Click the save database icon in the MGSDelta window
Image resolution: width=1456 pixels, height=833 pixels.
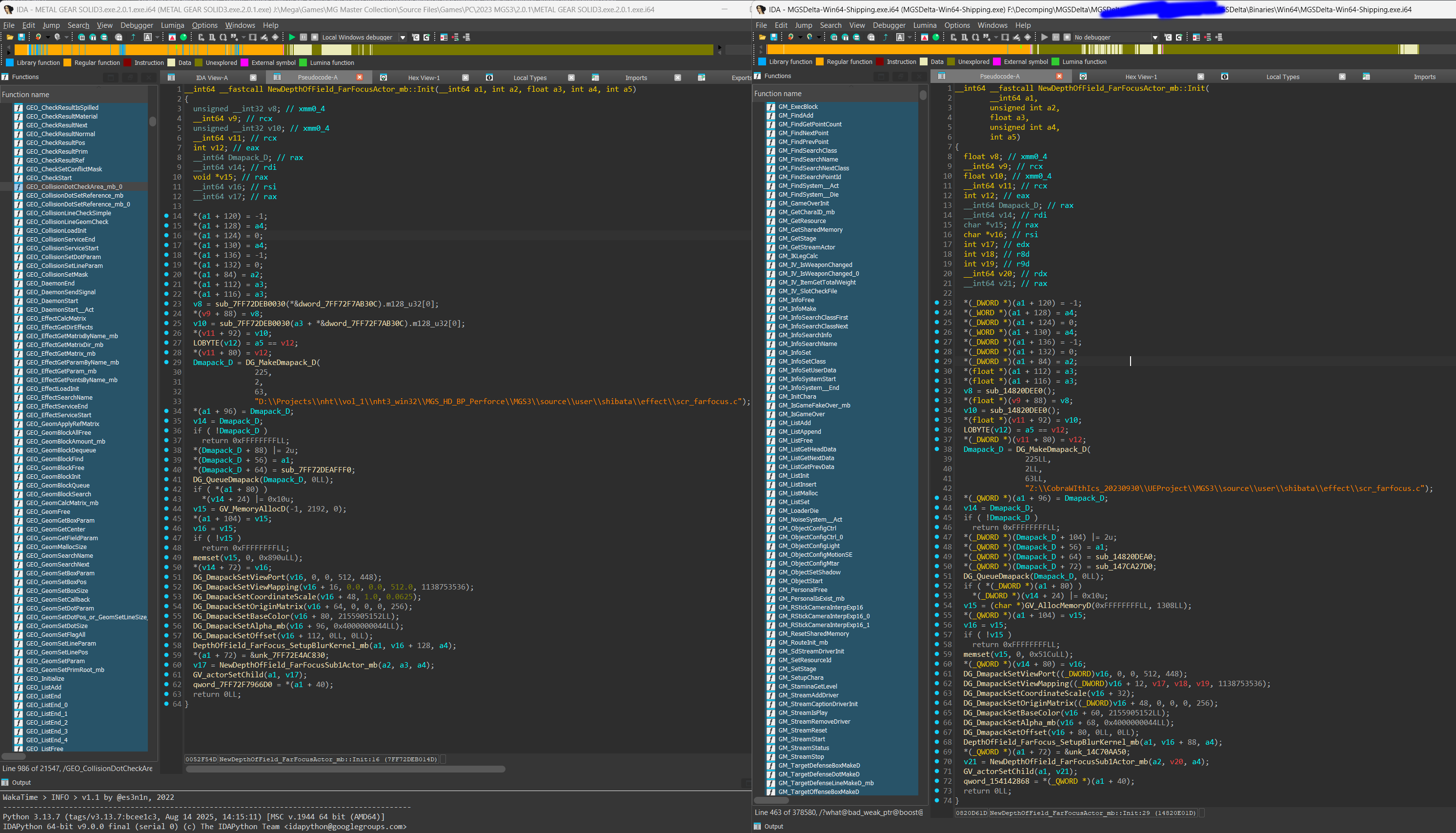pos(774,37)
